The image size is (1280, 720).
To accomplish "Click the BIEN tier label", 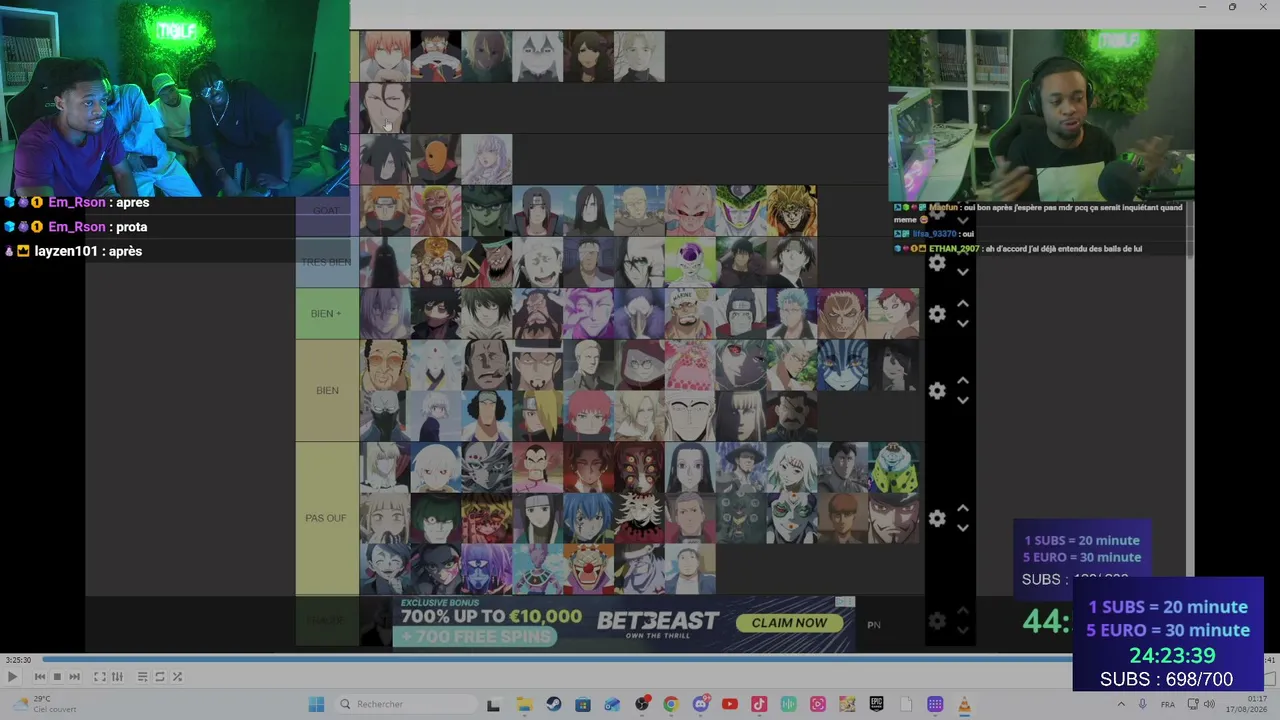I will 326,391.
